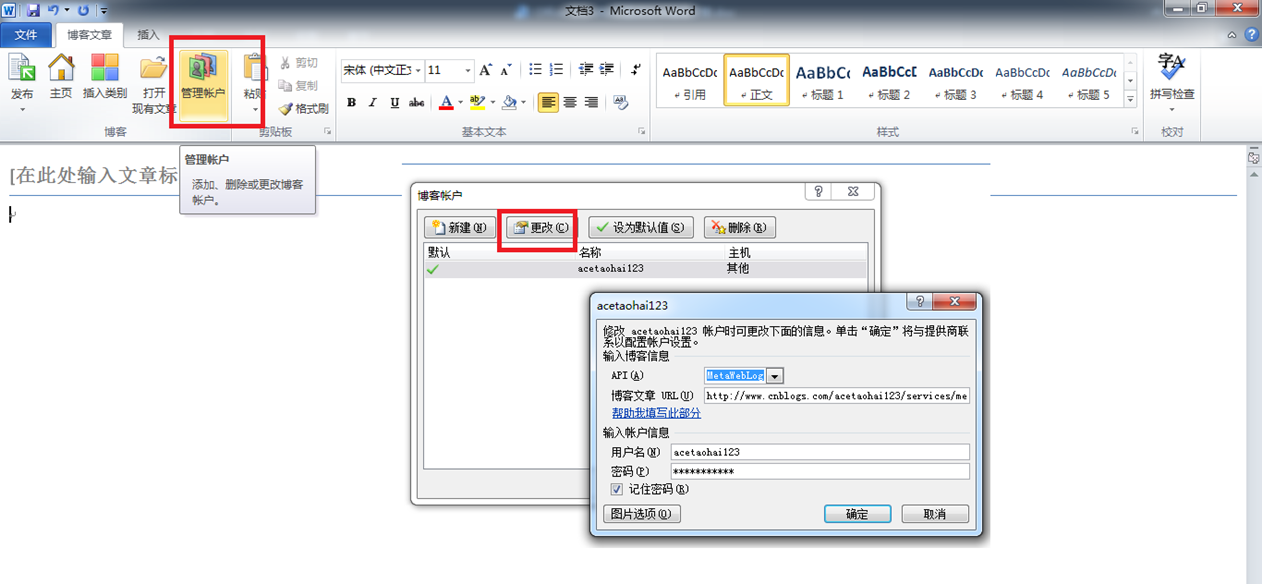Set paragraph alignment to right
The width and height of the screenshot is (1262, 584).
point(591,102)
